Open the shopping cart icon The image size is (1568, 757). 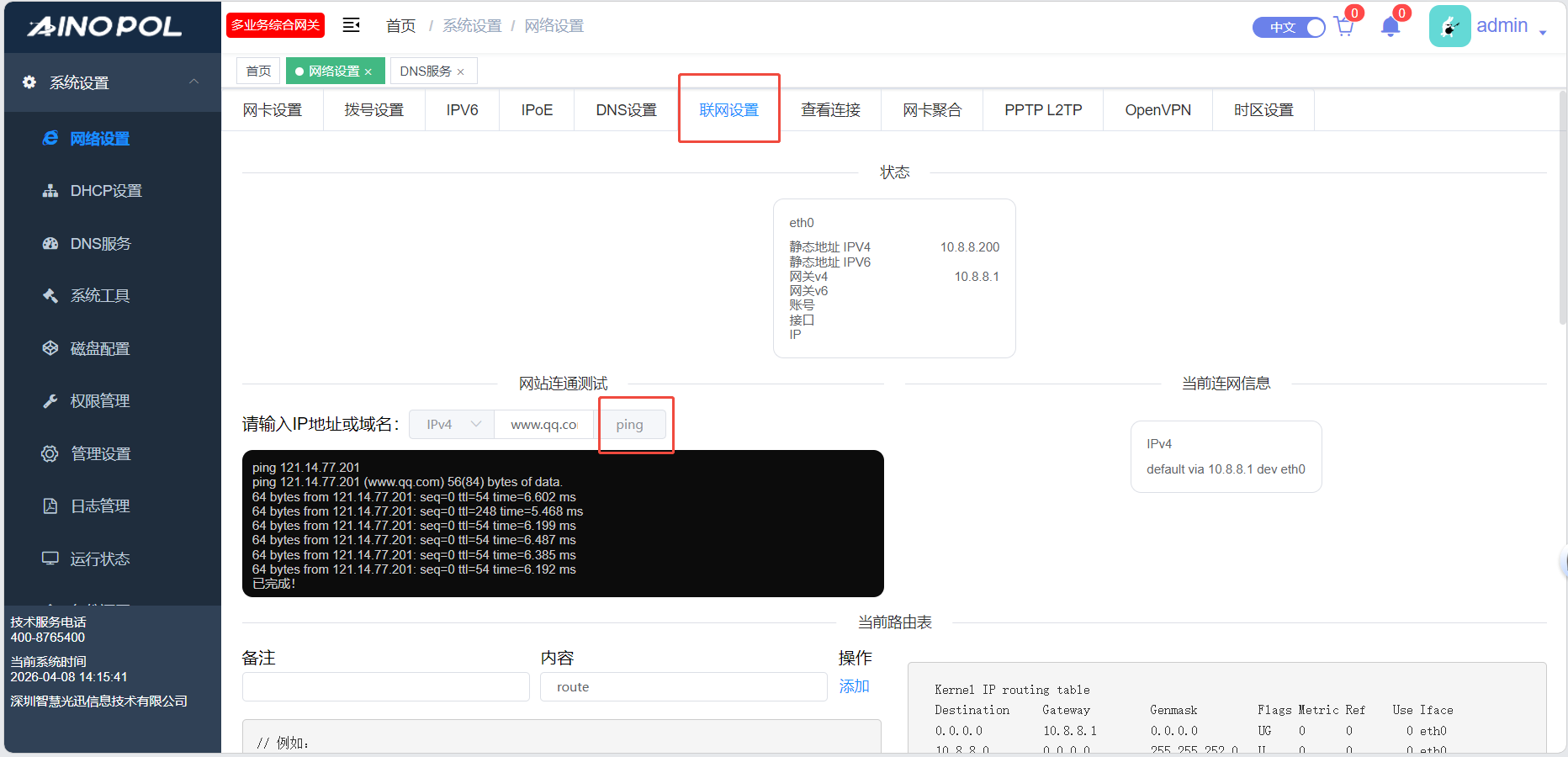click(x=1343, y=27)
